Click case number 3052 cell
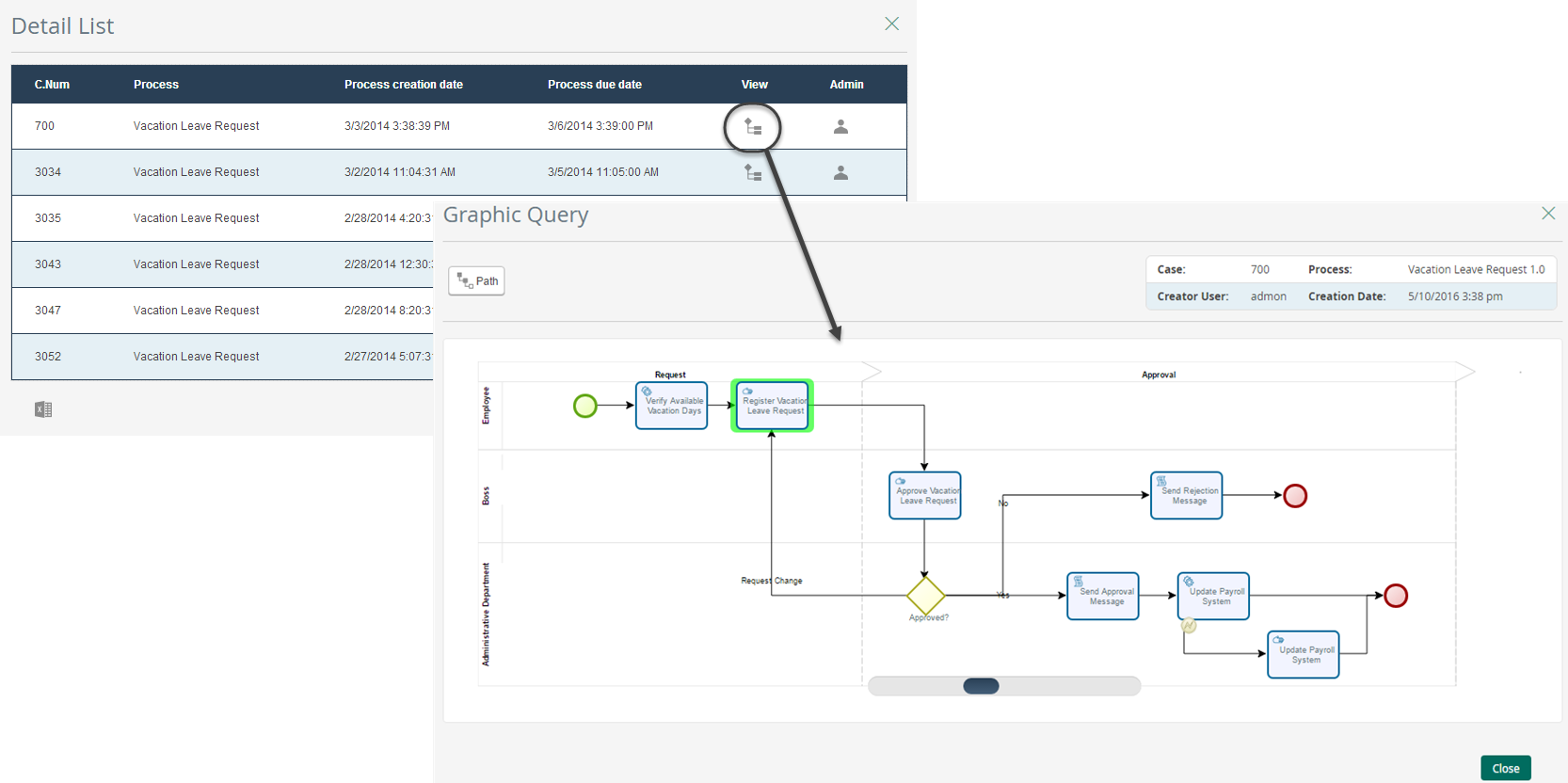Viewport: 1568px width, 783px height. pyautogui.click(x=48, y=357)
